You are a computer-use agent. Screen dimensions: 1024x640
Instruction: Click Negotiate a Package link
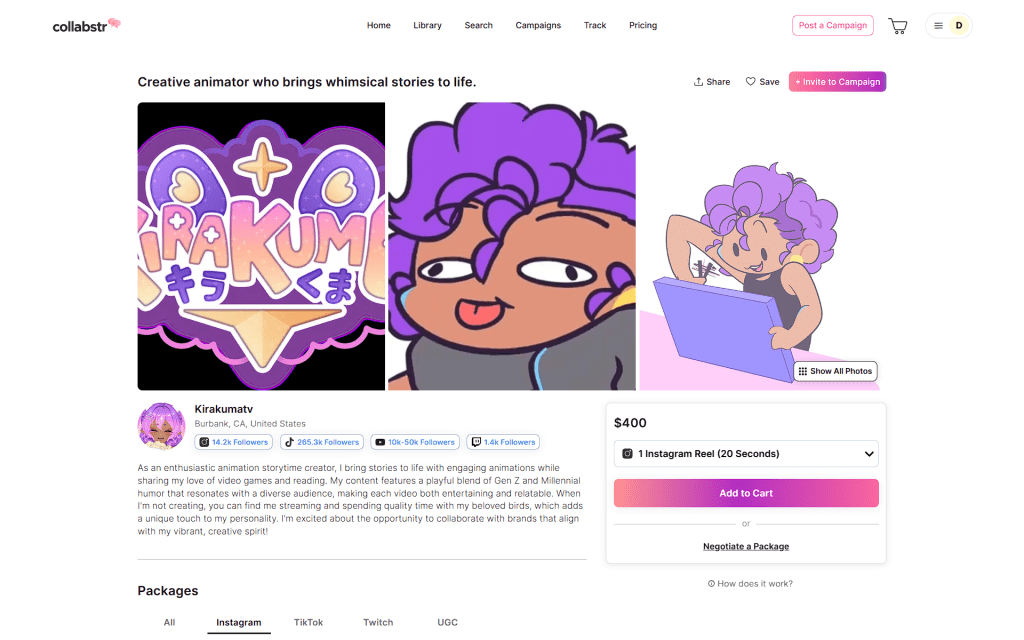point(746,547)
